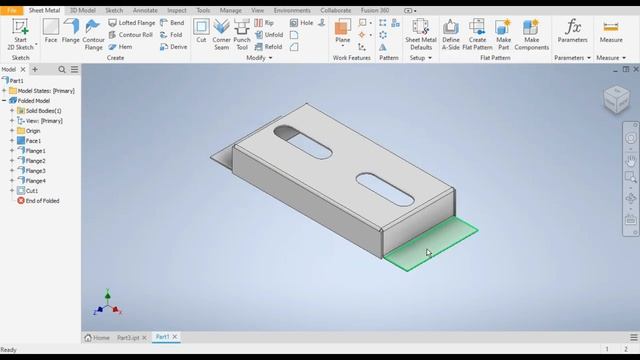640x360 pixels.
Task: Search the model browser
Action: click(x=62, y=69)
